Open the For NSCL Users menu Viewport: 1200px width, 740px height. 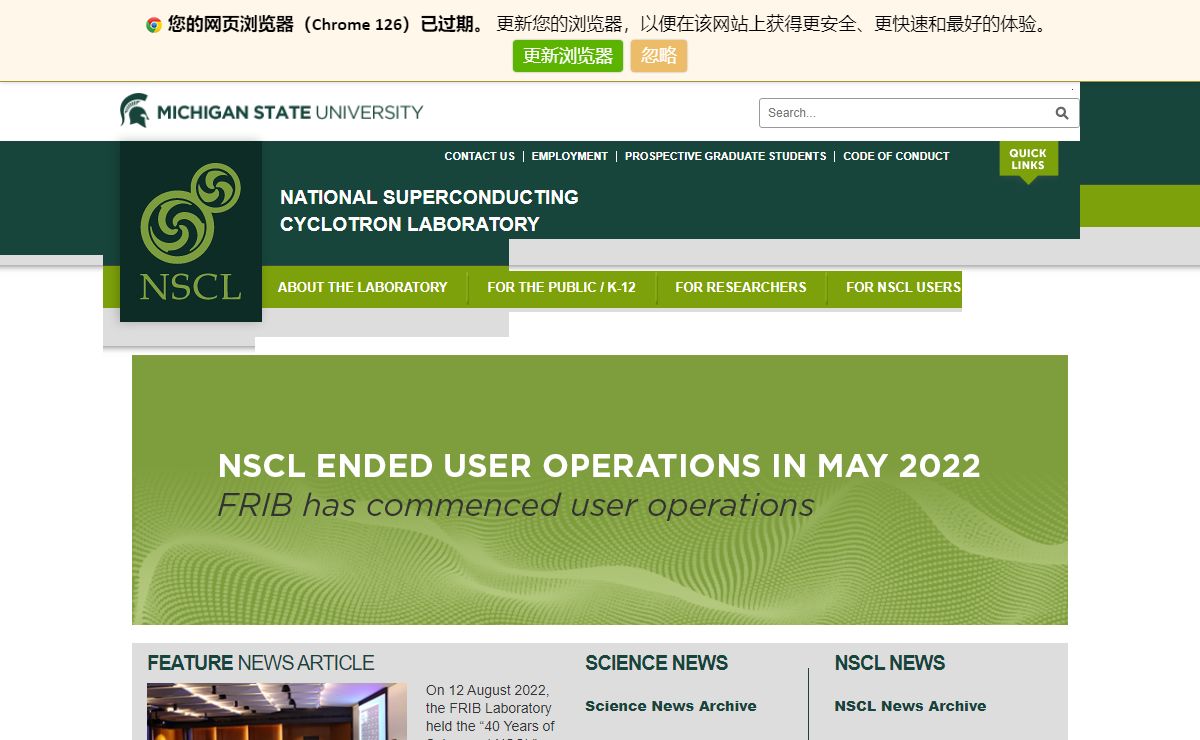click(x=903, y=287)
